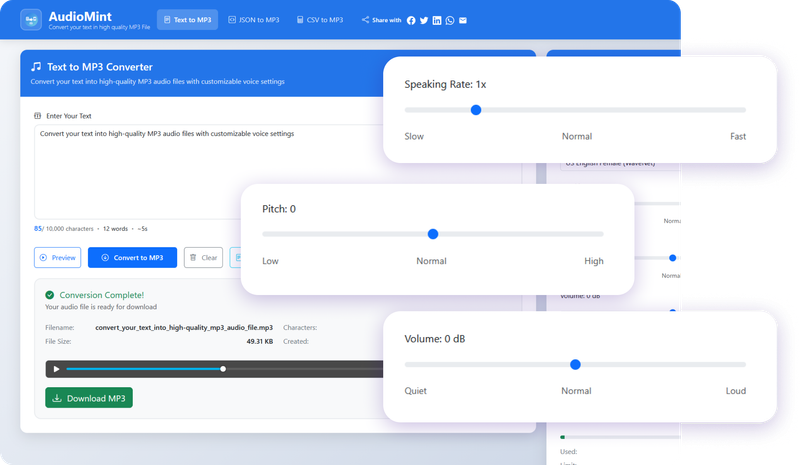Click the green Conversion Complete checkmark icon
This screenshot has height=465, width=800.
click(50, 295)
